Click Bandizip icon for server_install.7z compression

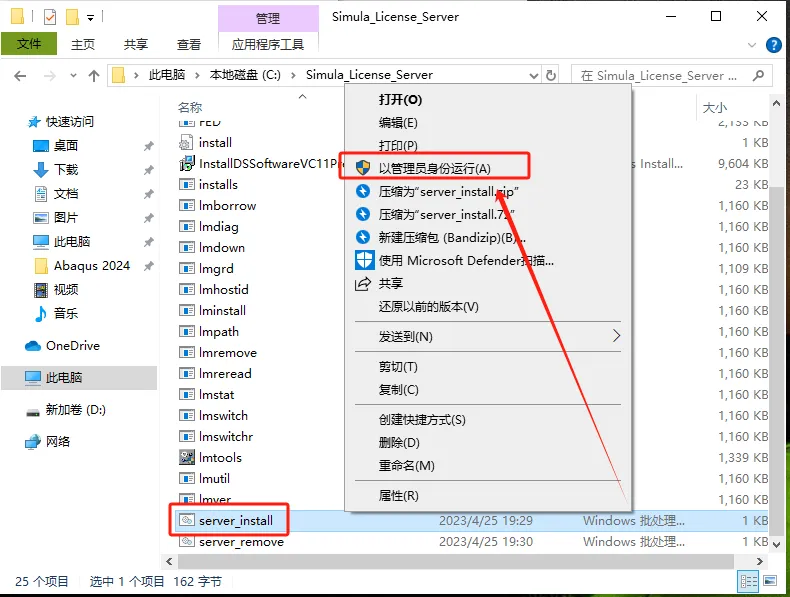(x=363, y=214)
